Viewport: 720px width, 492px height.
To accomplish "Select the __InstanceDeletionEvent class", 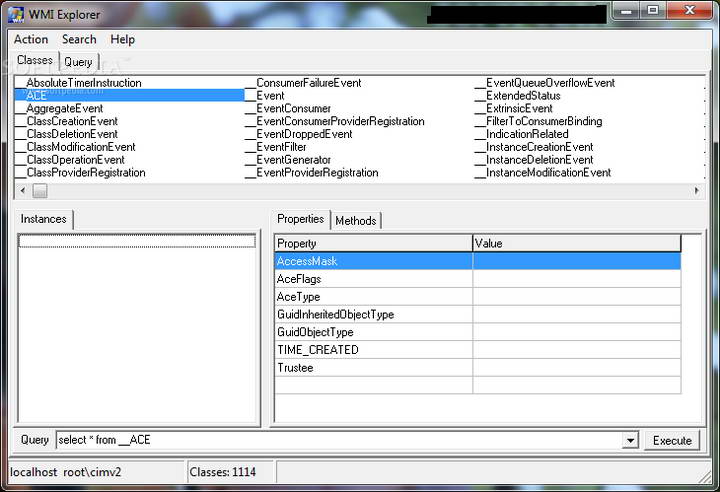I will (x=534, y=160).
